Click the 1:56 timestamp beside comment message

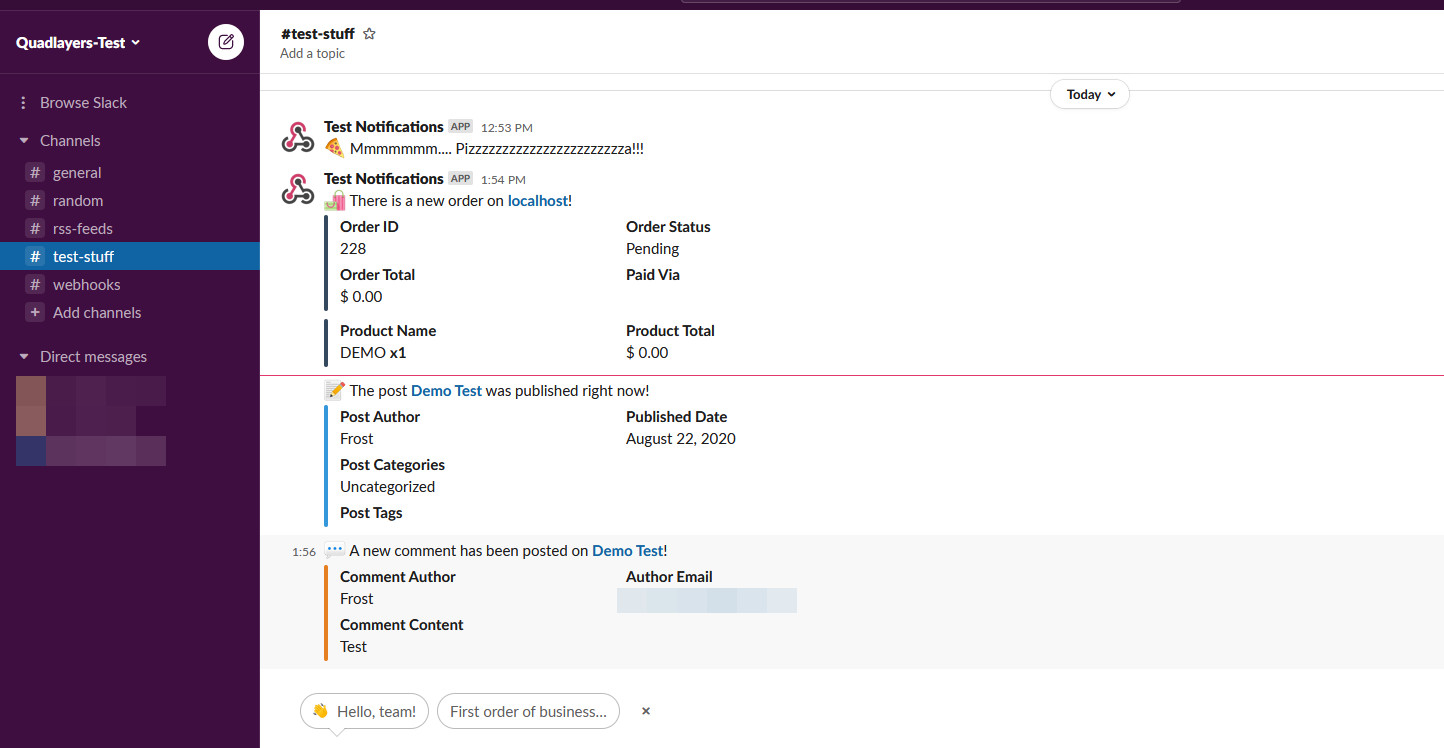pyautogui.click(x=304, y=552)
